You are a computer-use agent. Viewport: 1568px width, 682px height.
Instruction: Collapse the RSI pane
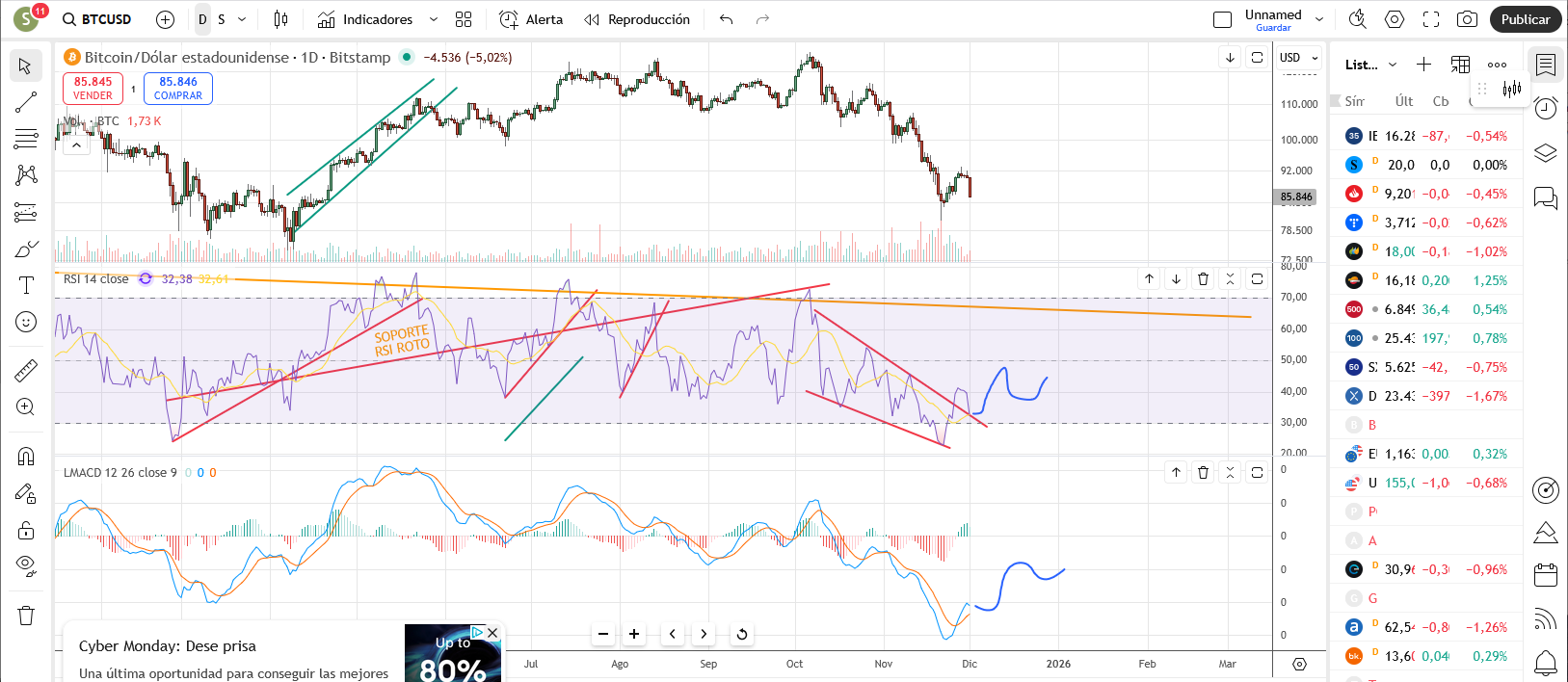click(x=1230, y=278)
